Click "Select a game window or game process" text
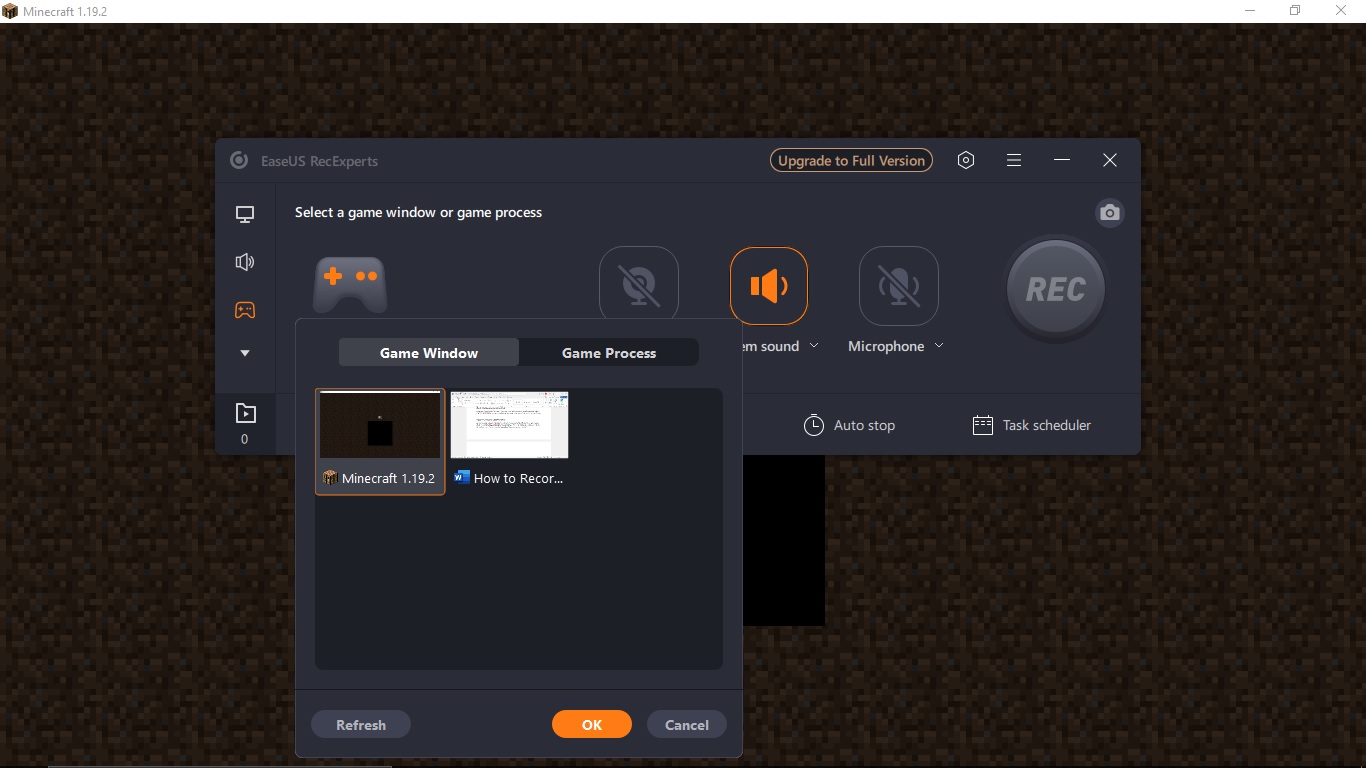Image resolution: width=1366 pixels, height=768 pixels. (418, 212)
